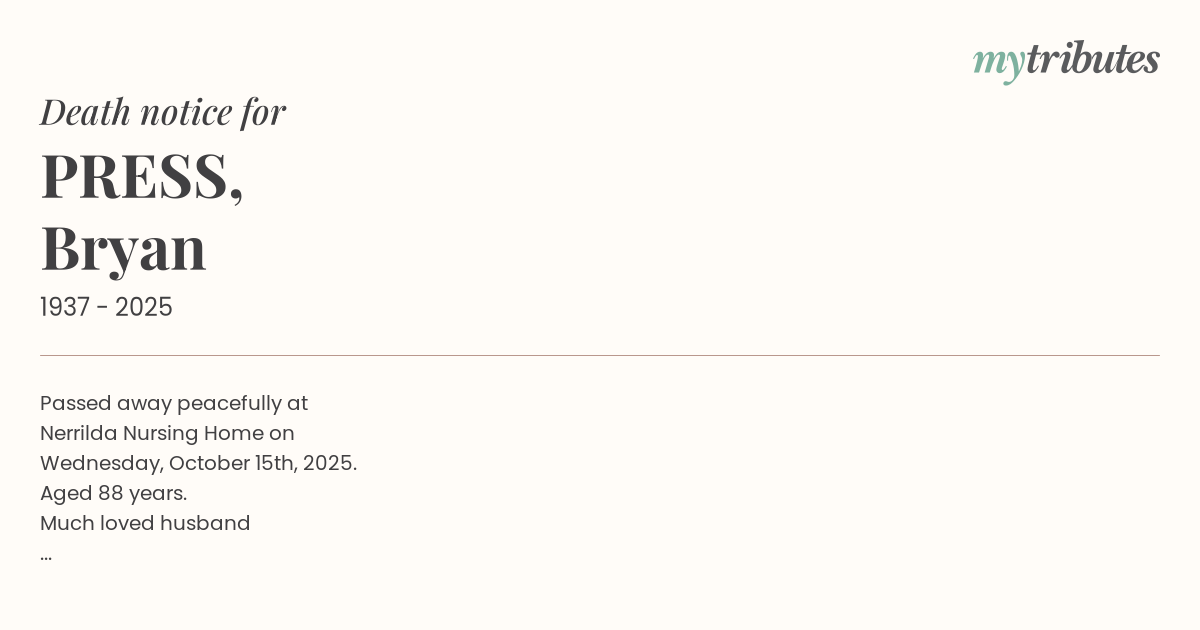
Task: Click 'Passed away peacefully at' line
Action: coord(174,403)
